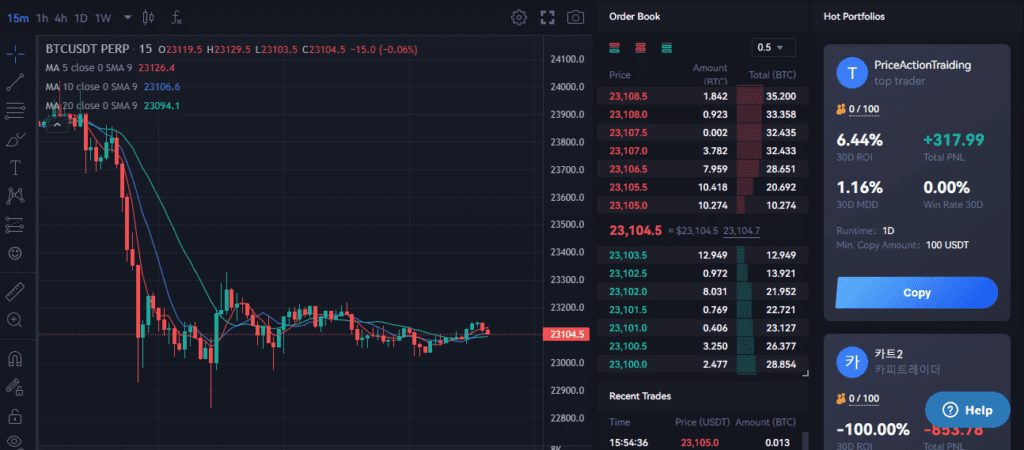
Task: Enter fullscreen chart mode
Action: [547, 18]
